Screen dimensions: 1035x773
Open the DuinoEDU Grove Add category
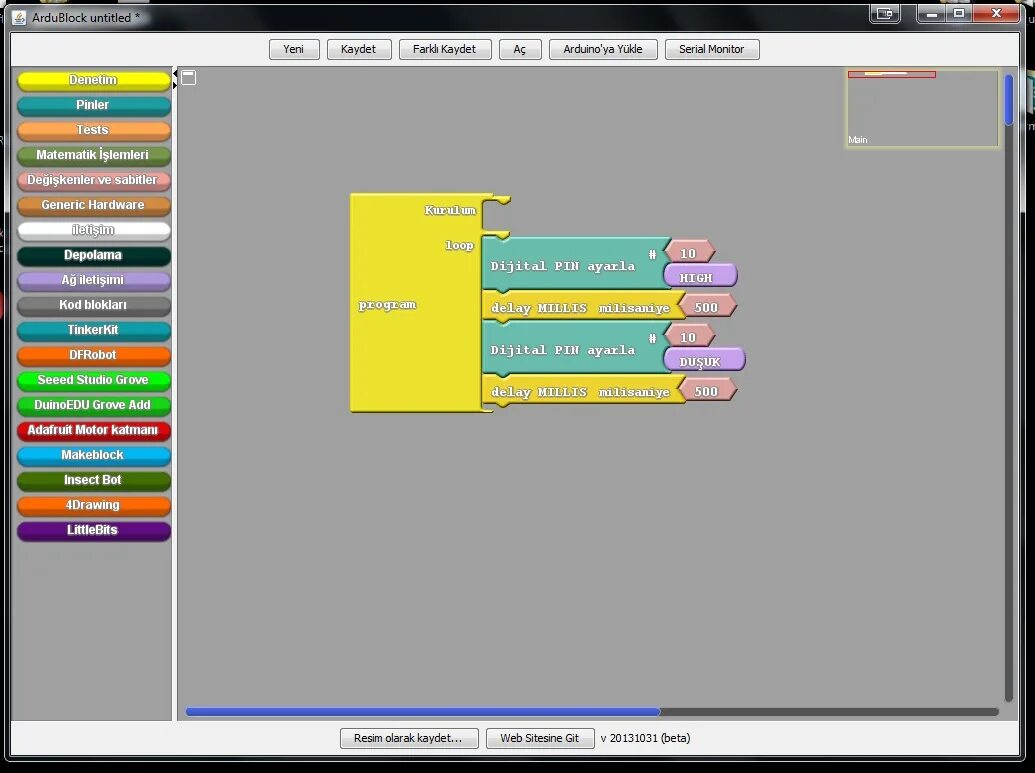click(x=93, y=405)
